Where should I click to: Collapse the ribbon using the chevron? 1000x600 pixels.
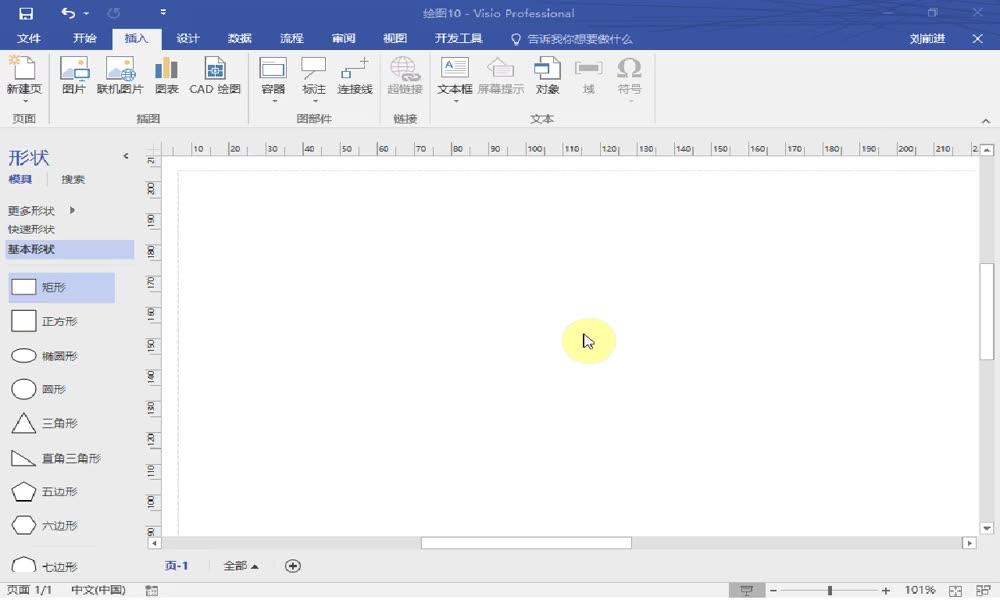(x=985, y=120)
